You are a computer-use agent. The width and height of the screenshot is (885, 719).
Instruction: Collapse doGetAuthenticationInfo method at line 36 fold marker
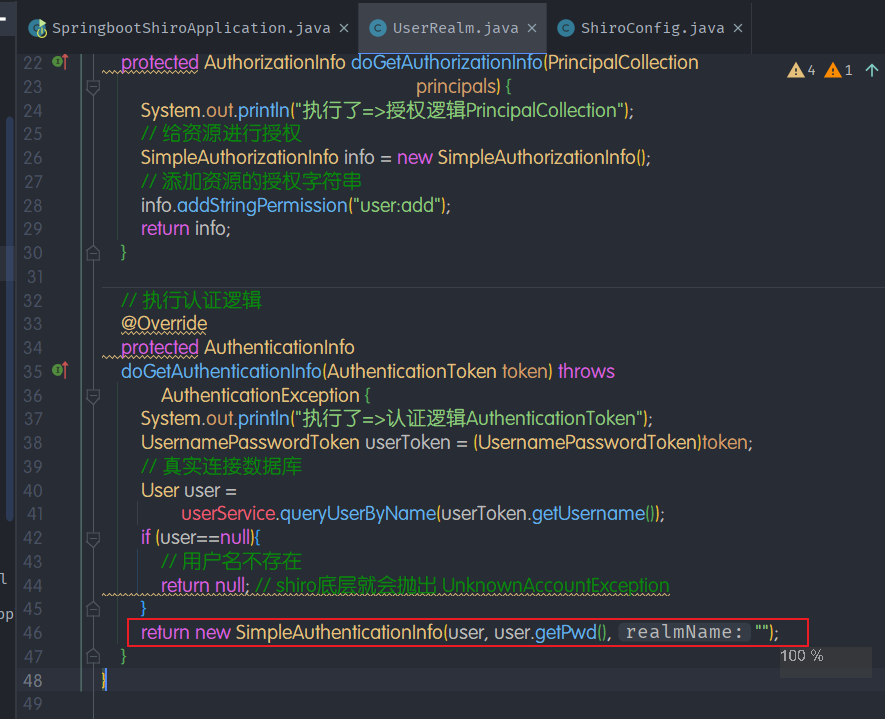point(93,395)
